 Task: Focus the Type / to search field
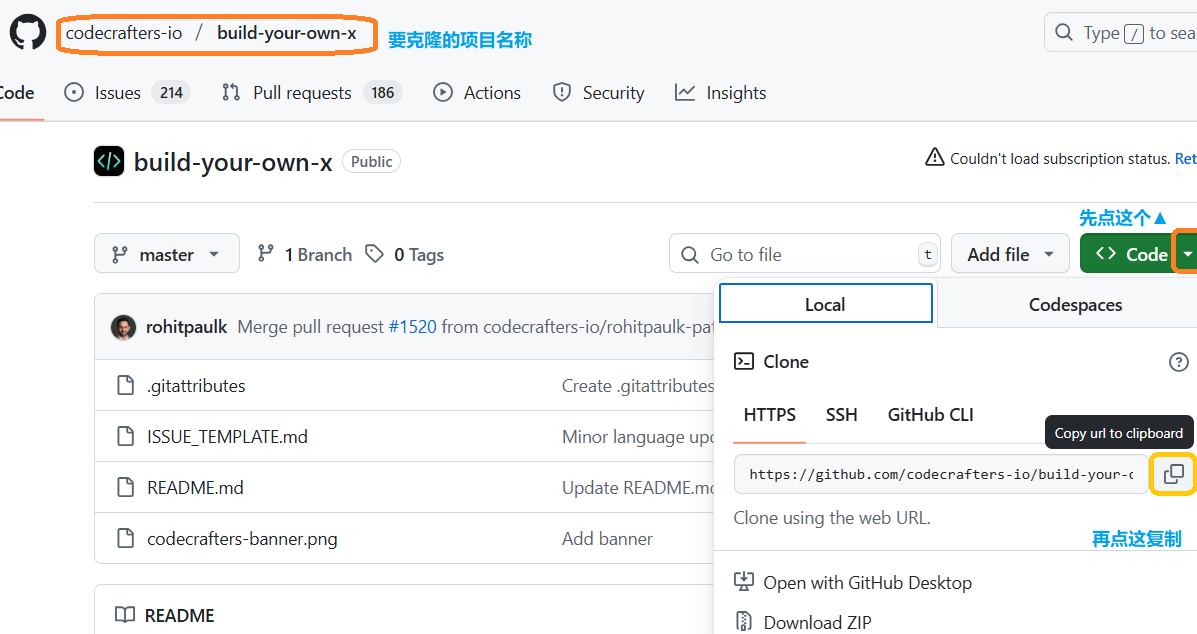[1121, 33]
